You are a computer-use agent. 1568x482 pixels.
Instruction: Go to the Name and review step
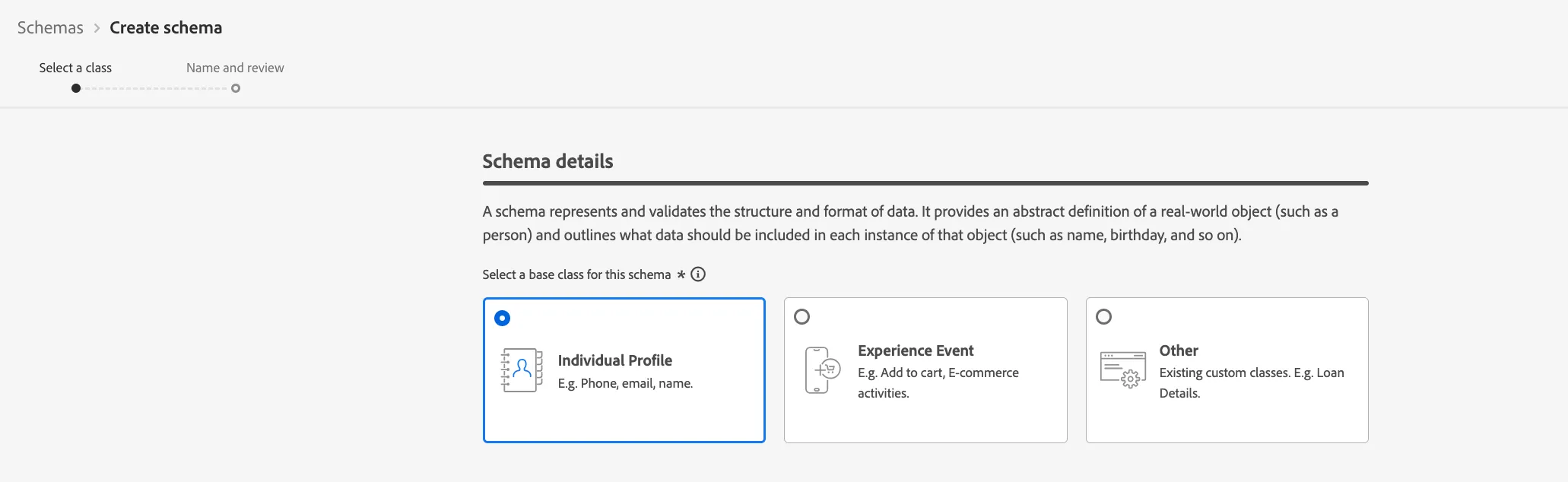pos(235,68)
